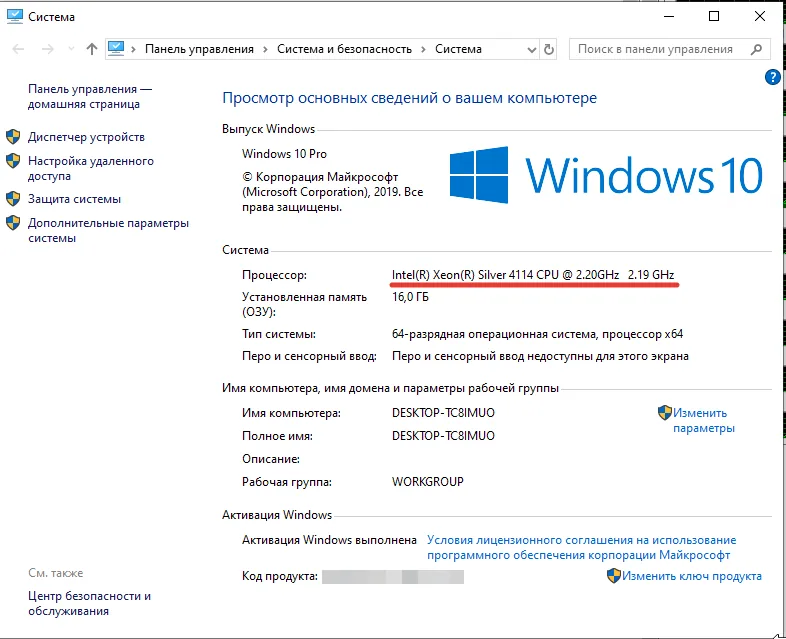Click shield icon next to Диспетчер устройств
Screen dimensions: 786x639
coord(13,137)
